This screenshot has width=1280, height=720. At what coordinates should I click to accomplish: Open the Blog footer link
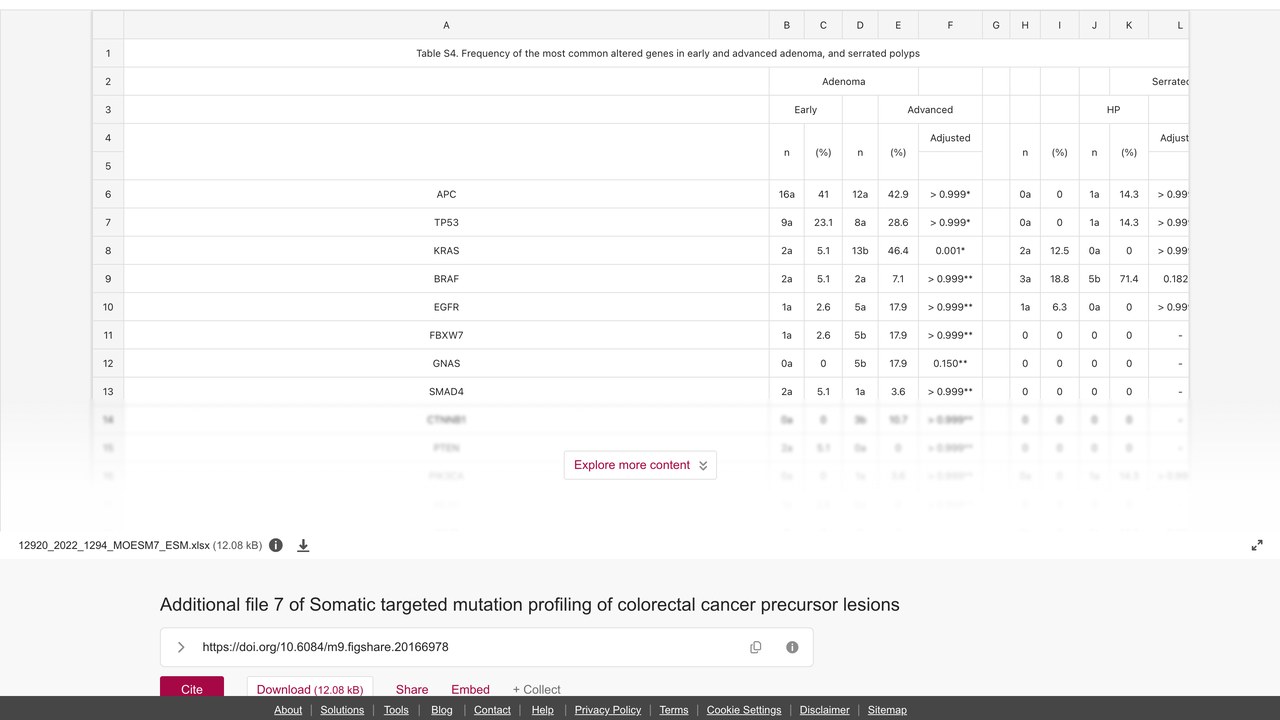pos(442,710)
